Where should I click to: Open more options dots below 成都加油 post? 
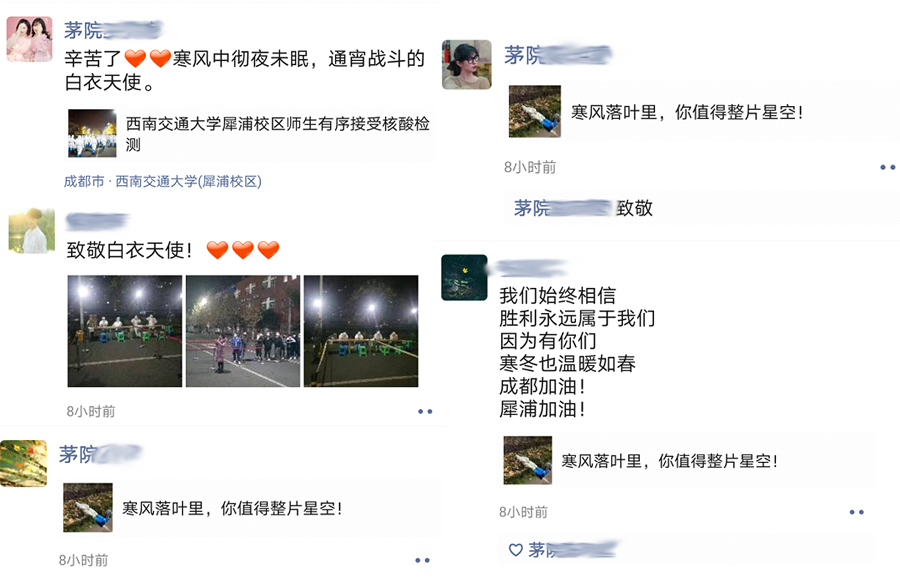point(856,512)
